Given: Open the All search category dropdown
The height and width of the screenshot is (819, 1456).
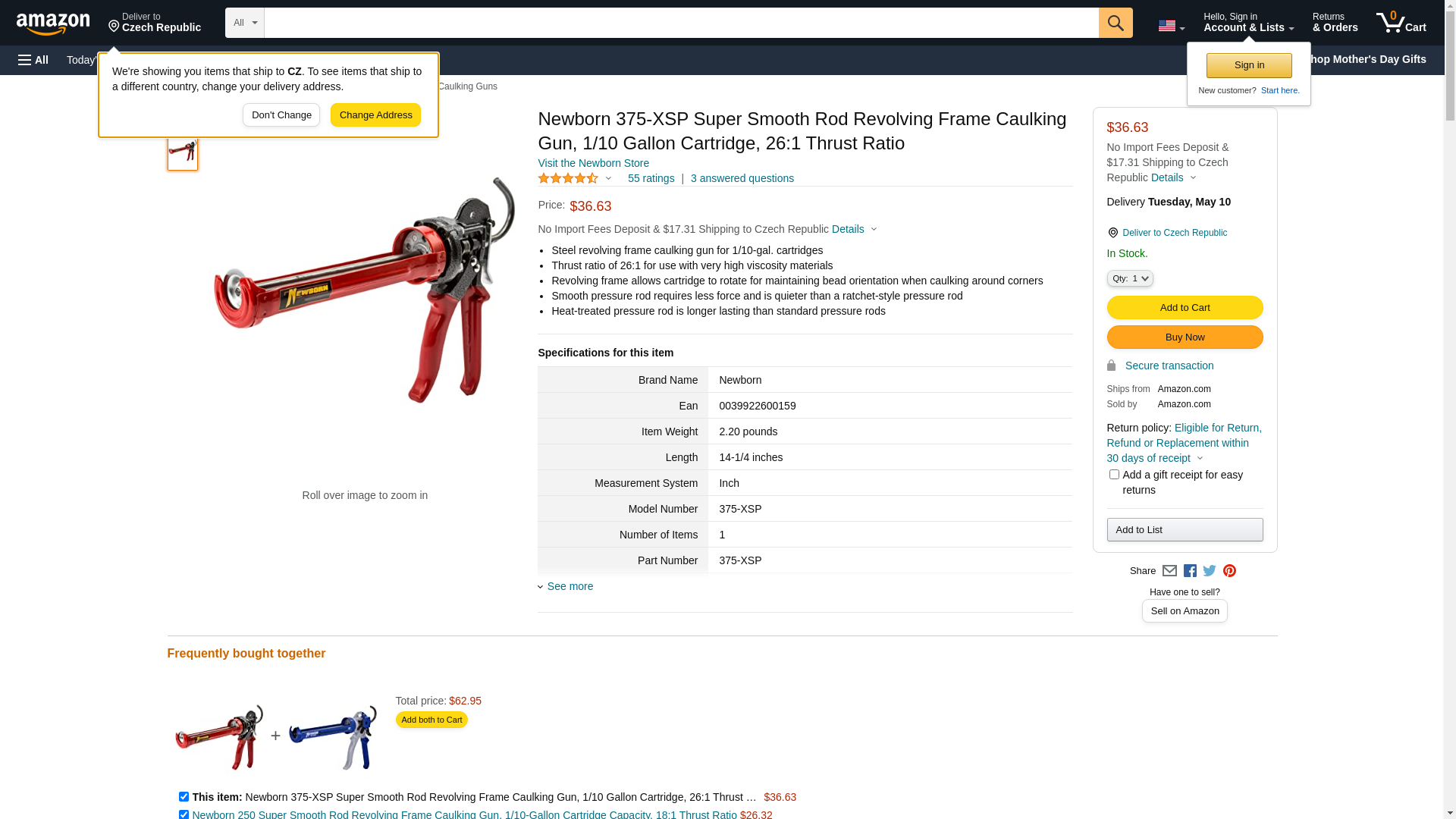Looking at the screenshot, I should coord(245,23).
